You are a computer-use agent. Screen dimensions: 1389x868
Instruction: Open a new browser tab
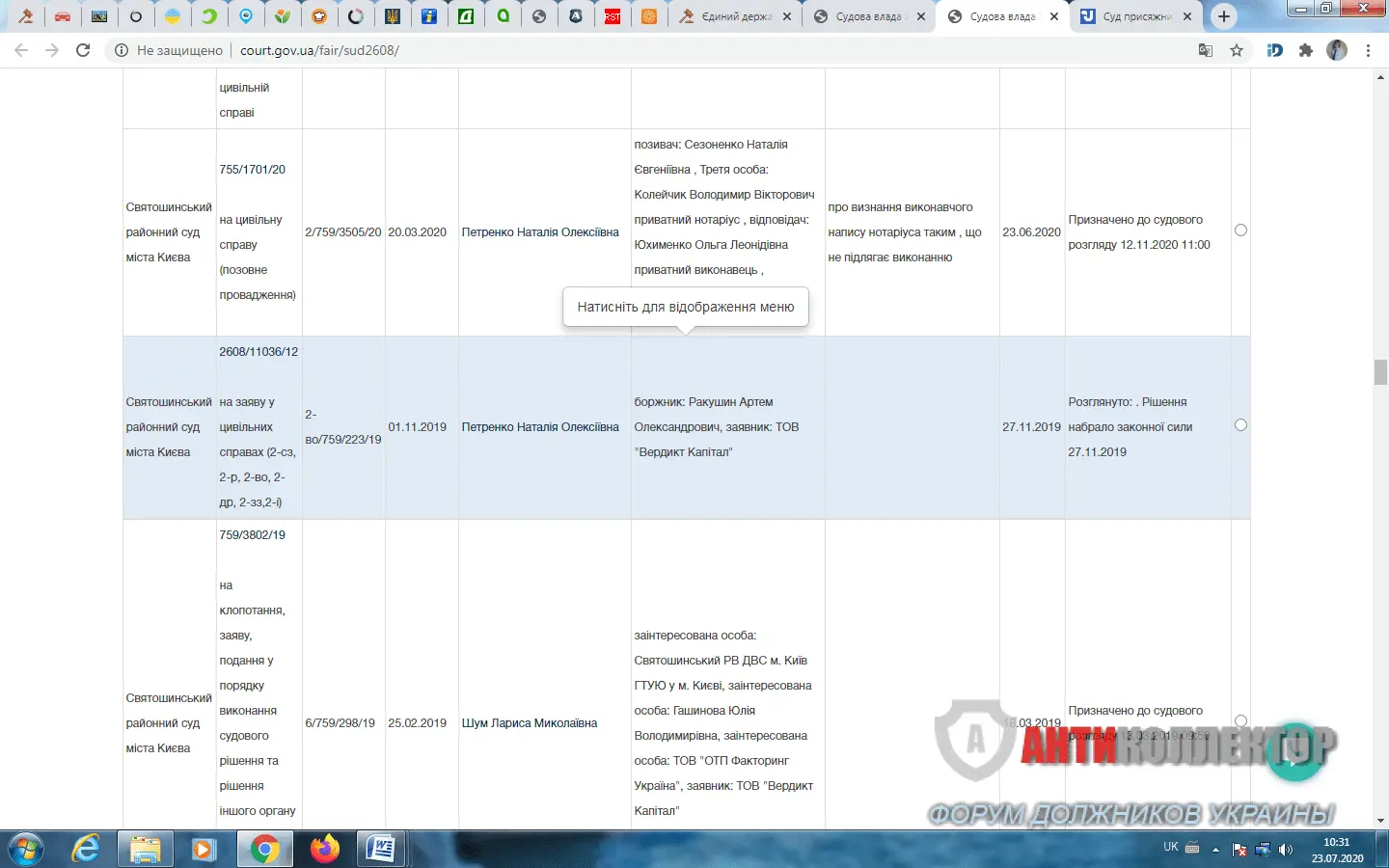tap(1223, 16)
